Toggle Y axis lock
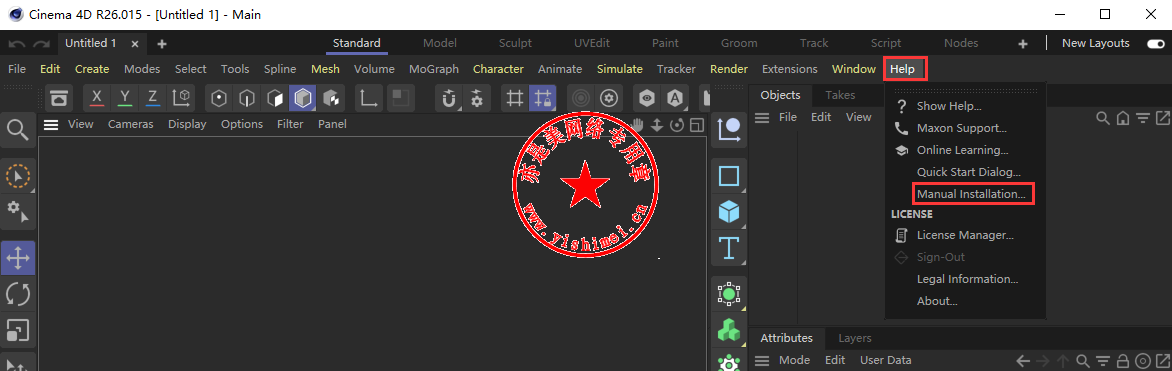This screenshot has width=1172, height=371. 125,98
